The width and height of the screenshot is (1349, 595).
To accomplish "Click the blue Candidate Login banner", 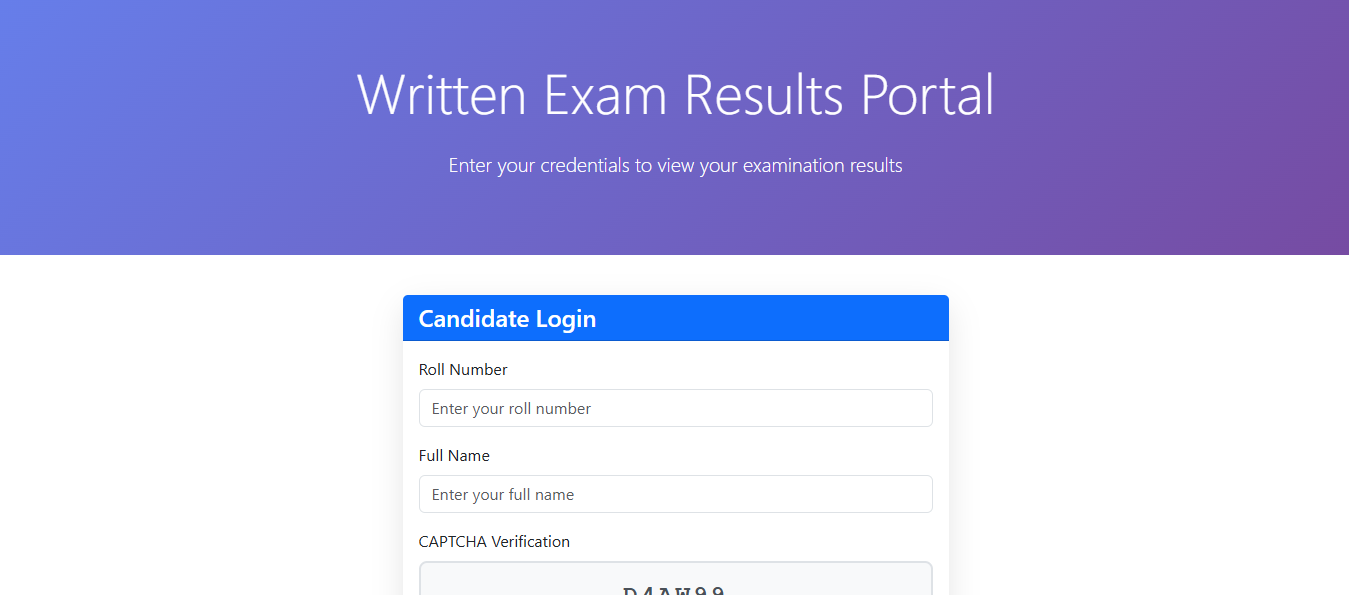I will click(675, 318).
